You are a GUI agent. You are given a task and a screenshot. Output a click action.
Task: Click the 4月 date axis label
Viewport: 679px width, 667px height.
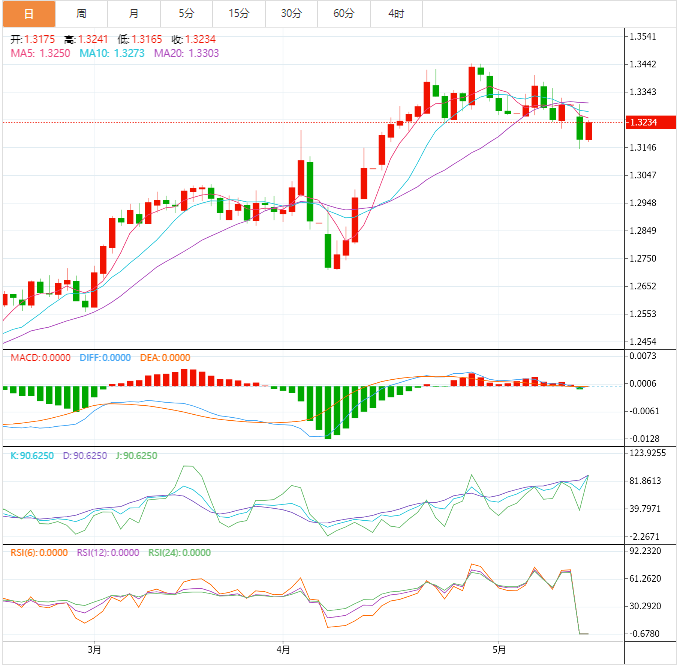283,650
